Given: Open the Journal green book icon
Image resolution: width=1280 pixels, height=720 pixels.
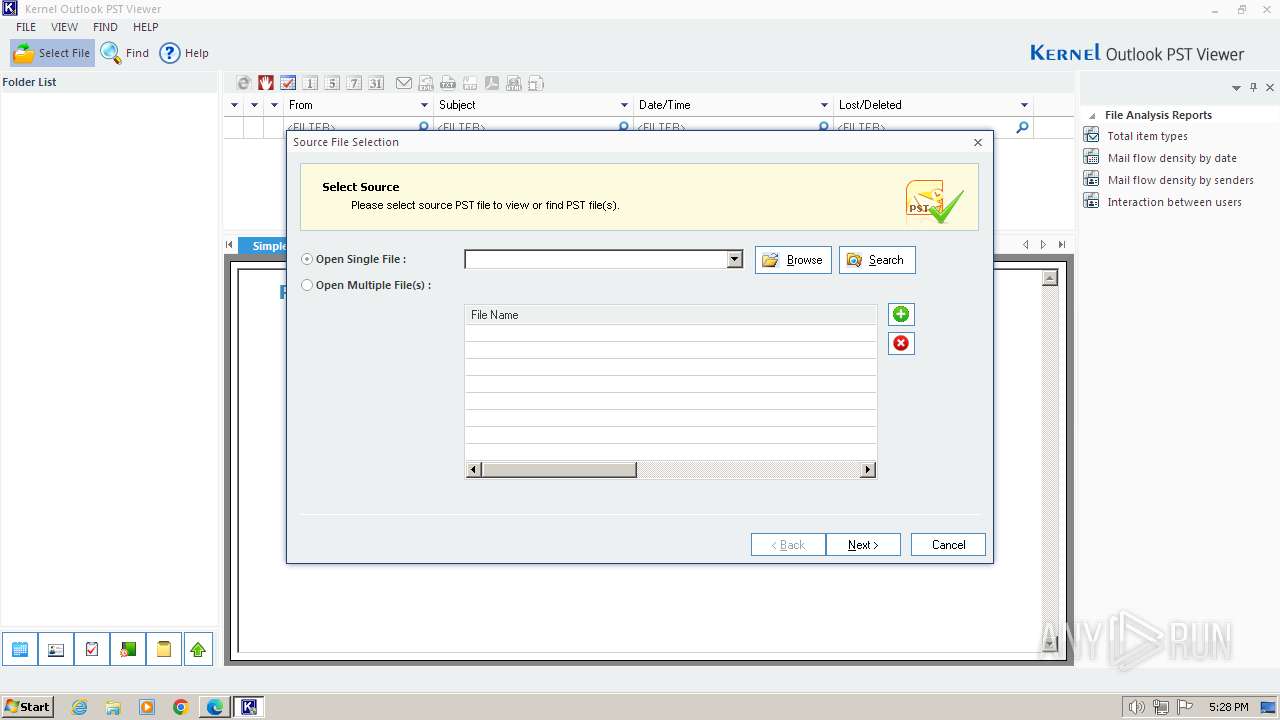Looking at the screenshot, I should [128, 650].
